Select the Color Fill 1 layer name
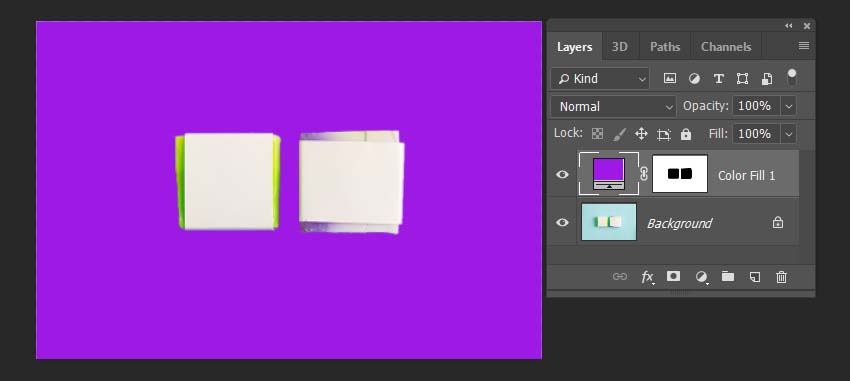The image size is (850, 381). coord(746,176)
